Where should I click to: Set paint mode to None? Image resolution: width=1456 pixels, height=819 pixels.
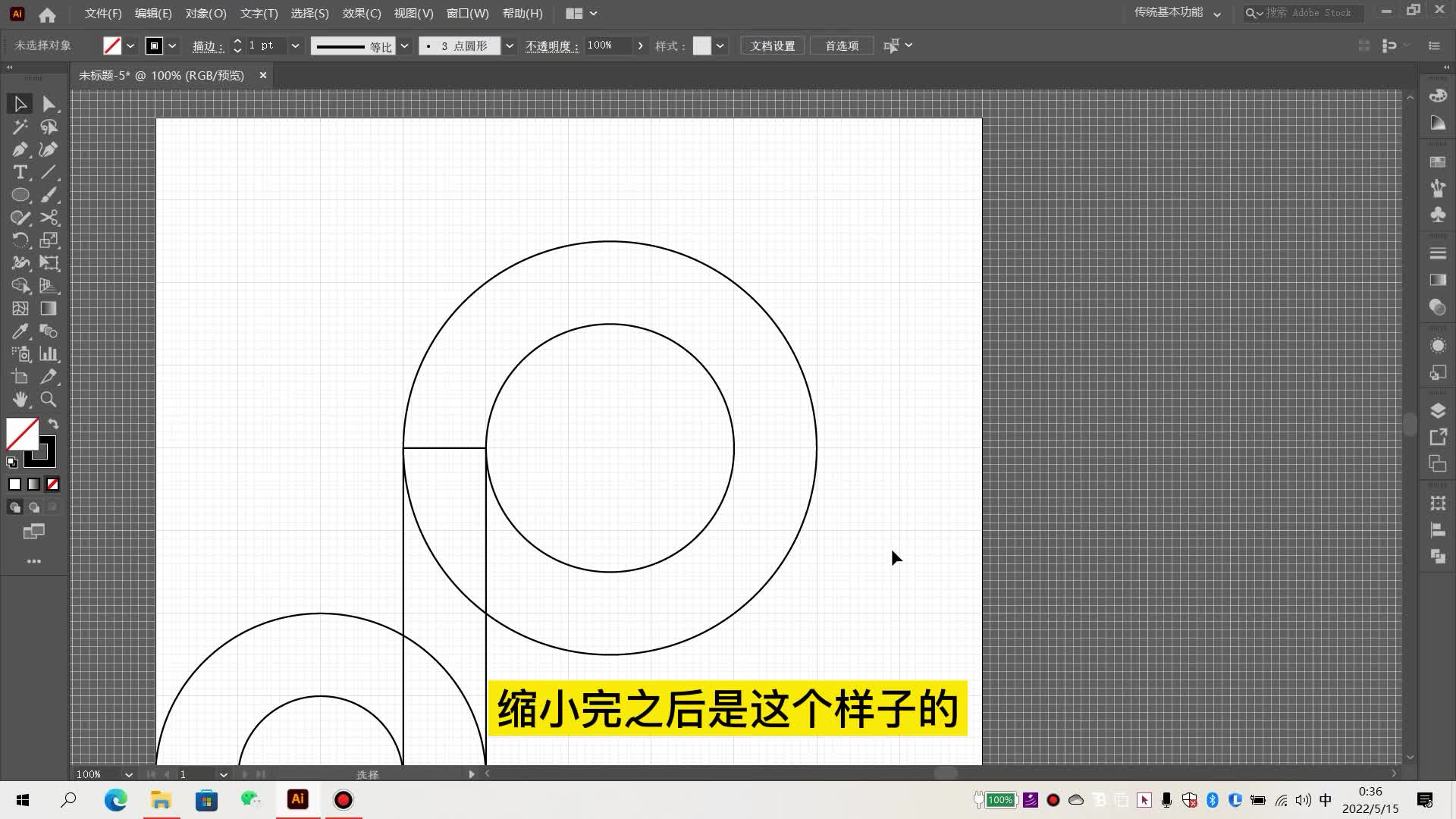tap(52, 484)
